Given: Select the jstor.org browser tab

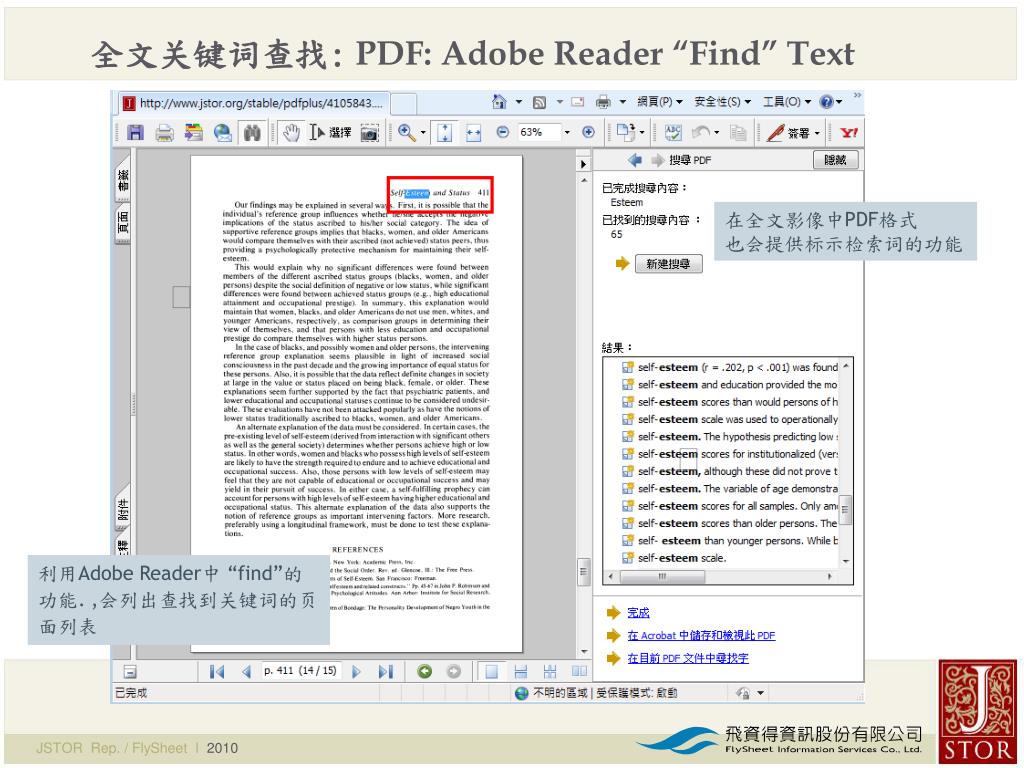Looking at the screenshot, I should coord(255,103).
